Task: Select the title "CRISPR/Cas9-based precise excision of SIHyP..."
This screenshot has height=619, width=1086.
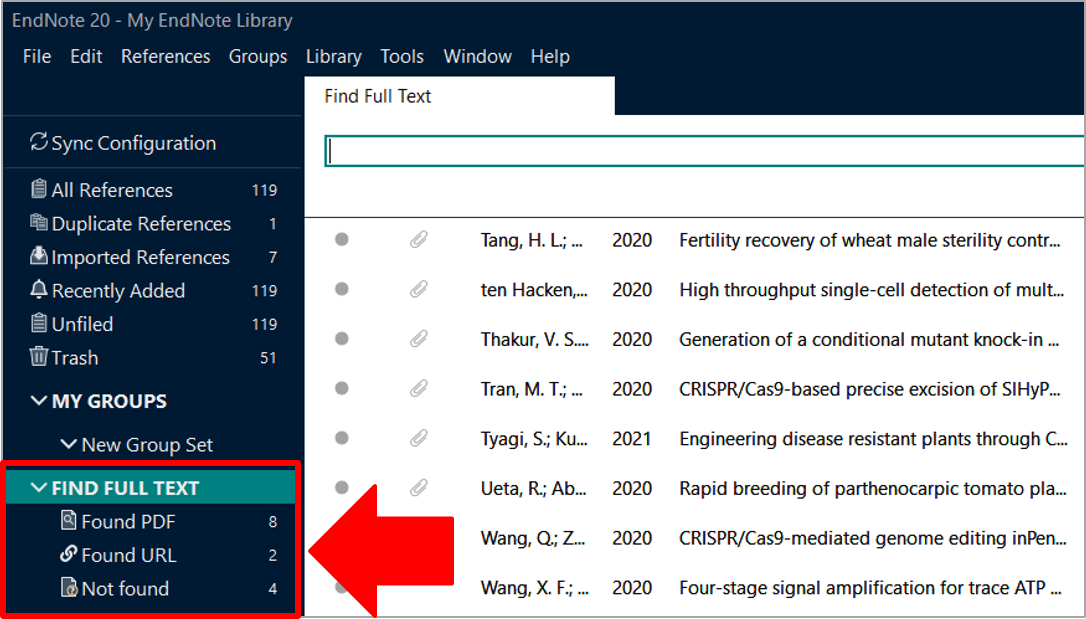Action: tap(870, 389)
